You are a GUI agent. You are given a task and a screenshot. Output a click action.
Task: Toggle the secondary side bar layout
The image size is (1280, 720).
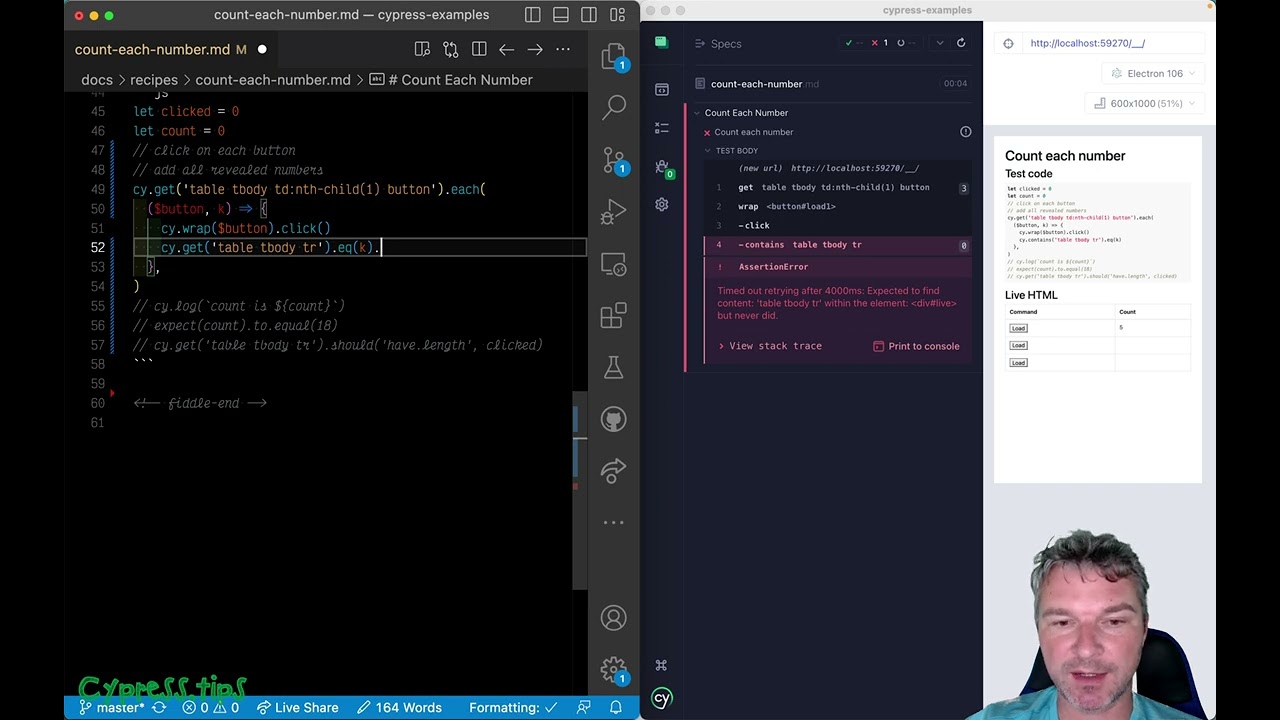pyautogui.click(x=590, y=15)
